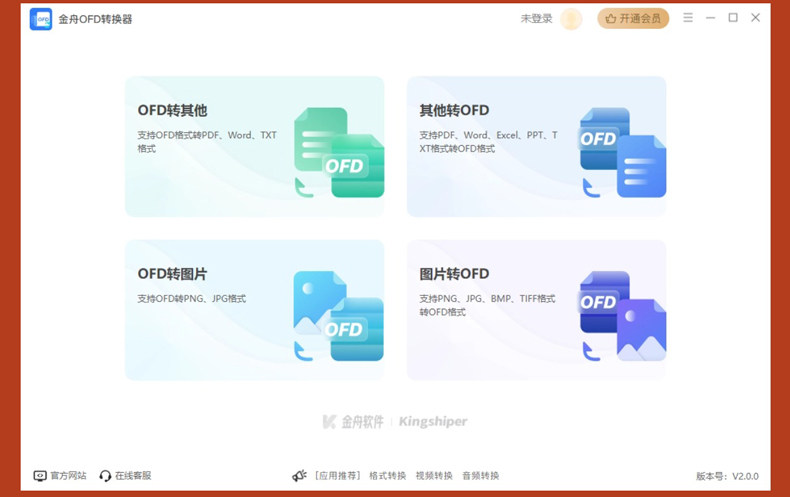The height and width of the screenshot is (497, 790).
Task: Open the OFD转图片 card
Action: click(x=254, y=310)
